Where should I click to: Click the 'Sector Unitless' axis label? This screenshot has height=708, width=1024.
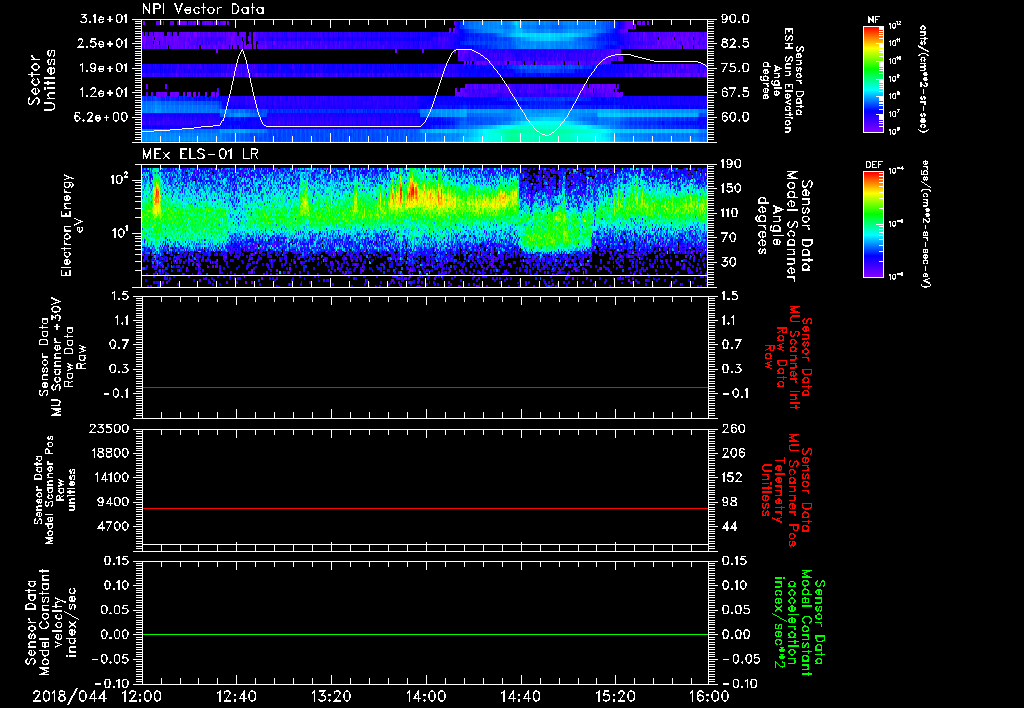[x=40, y=80]
